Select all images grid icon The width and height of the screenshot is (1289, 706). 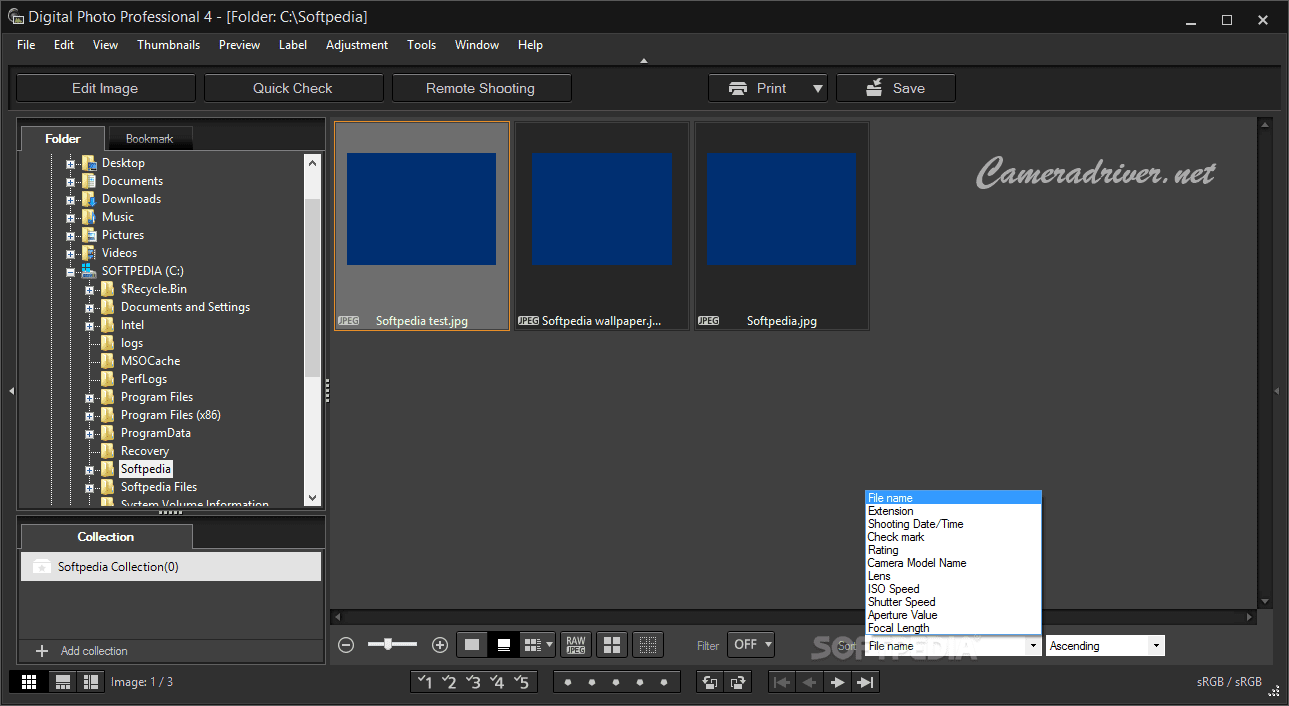click(612, 645)
